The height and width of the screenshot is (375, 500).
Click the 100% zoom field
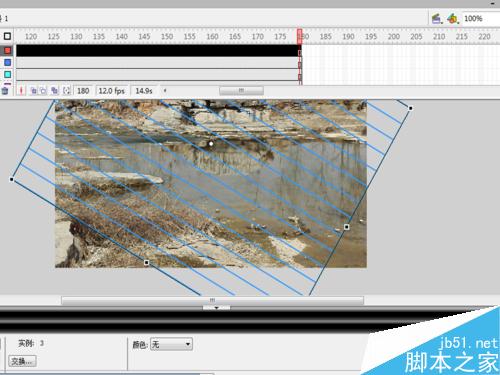pyautogui.click(x=480, y=18)
